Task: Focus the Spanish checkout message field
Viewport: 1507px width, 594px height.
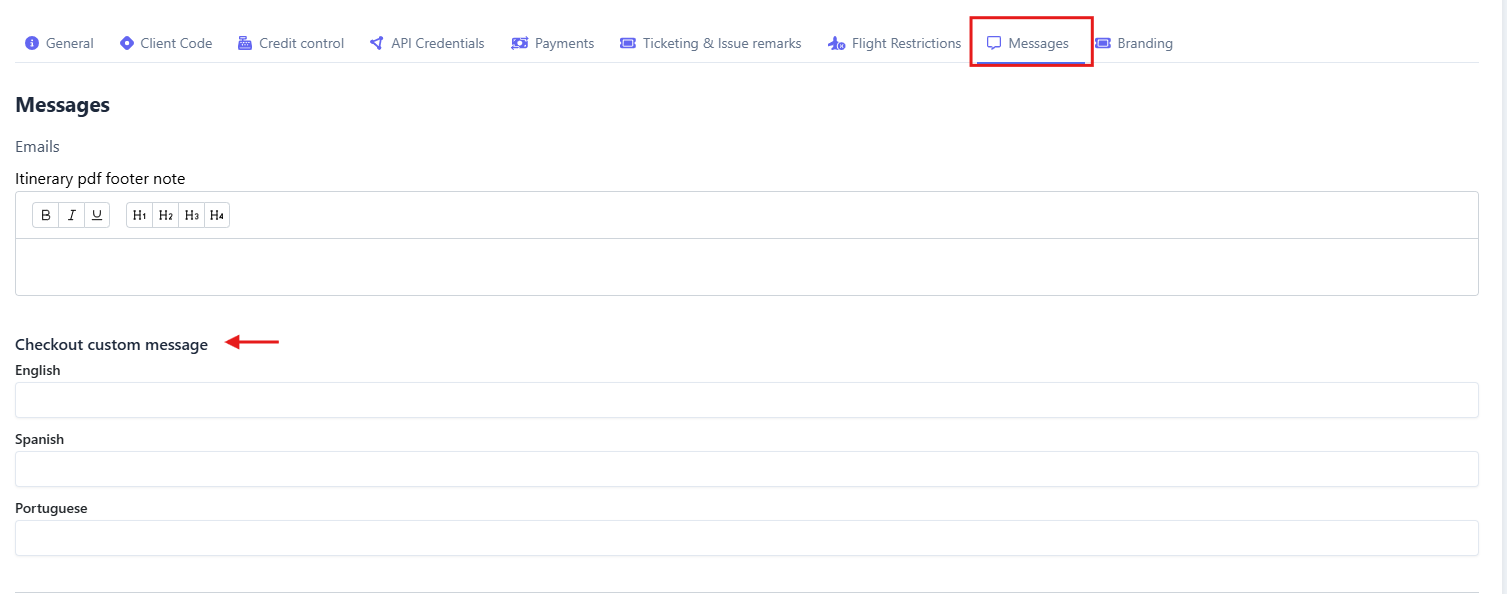Action: (746, 469)
